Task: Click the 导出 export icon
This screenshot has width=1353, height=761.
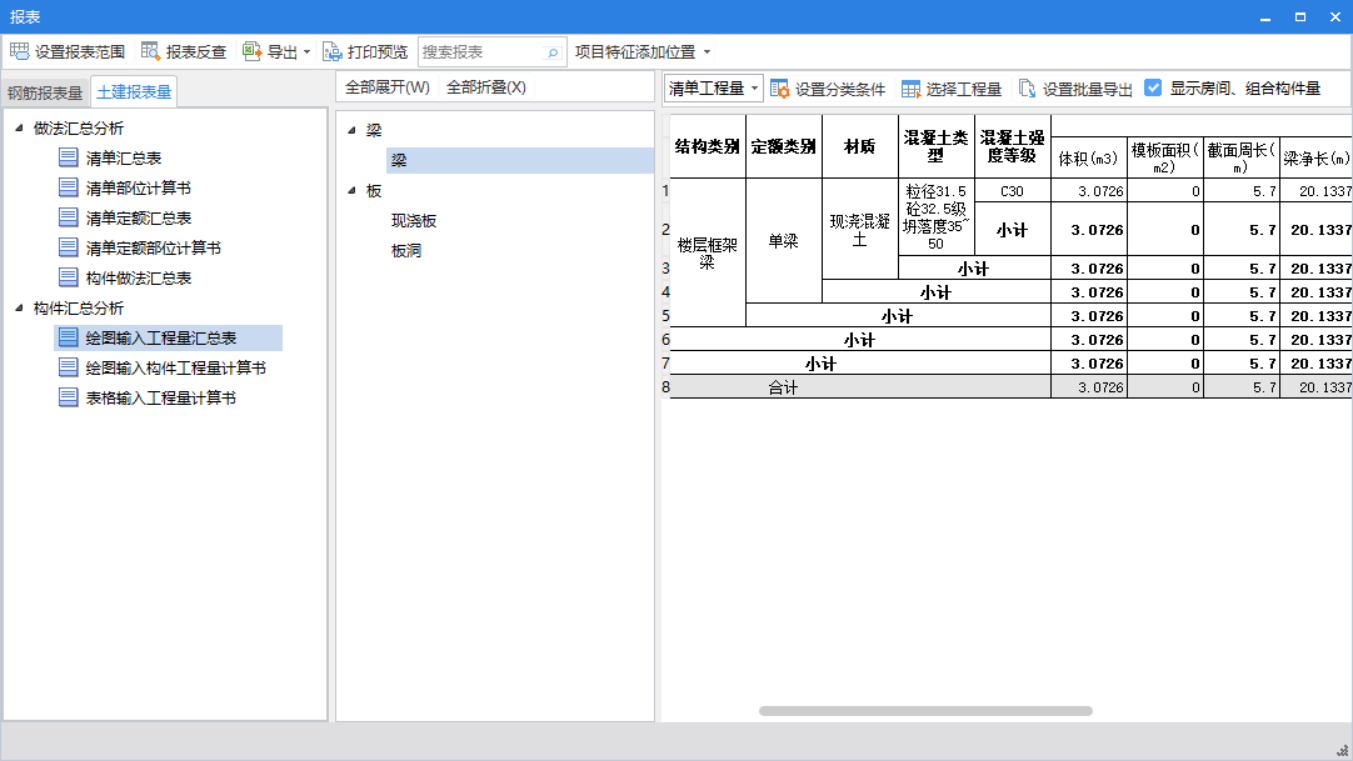Action: click(252, 51)
